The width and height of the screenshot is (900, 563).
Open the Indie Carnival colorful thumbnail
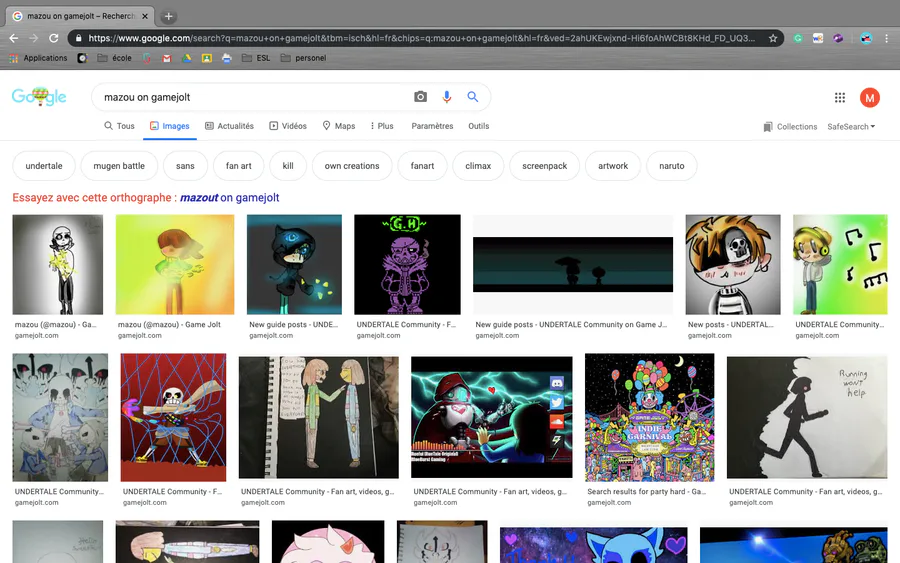click(x=650, y=417)
